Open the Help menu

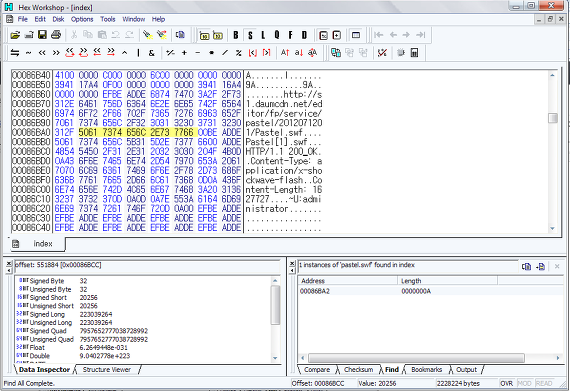(158, 19)
